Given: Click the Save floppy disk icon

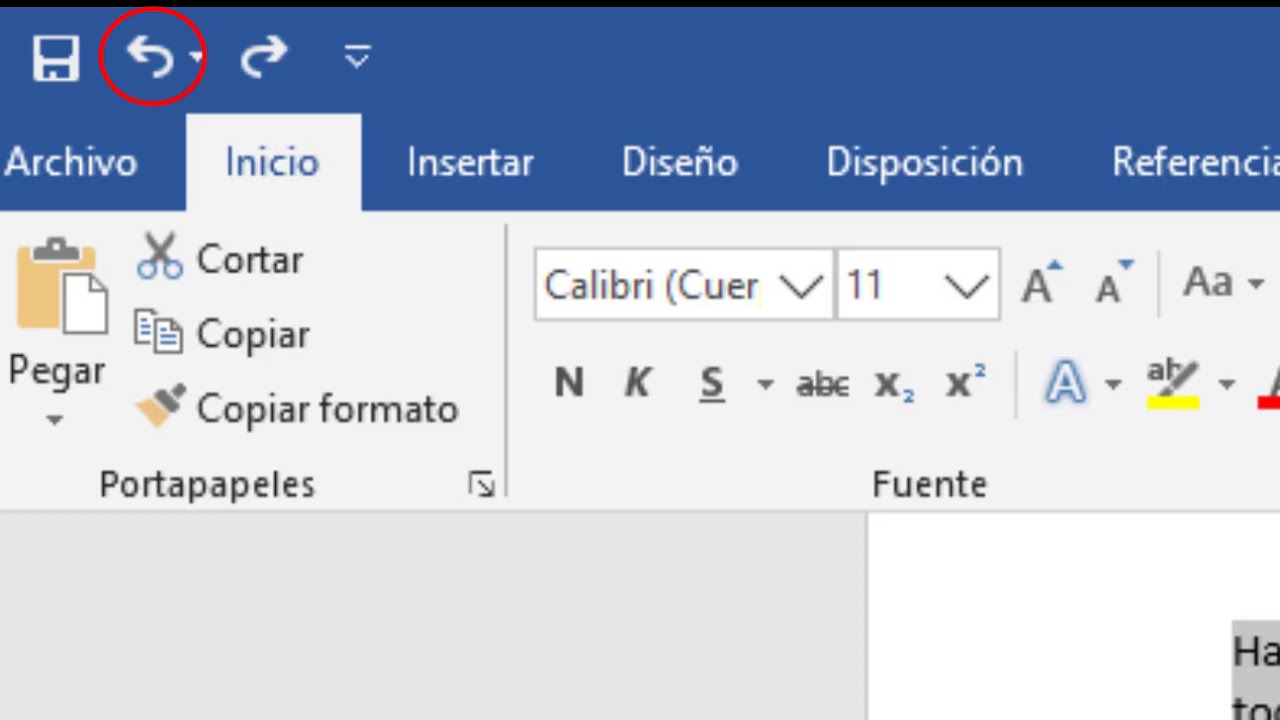Looking at the screenshot, I should pos(56,58).
